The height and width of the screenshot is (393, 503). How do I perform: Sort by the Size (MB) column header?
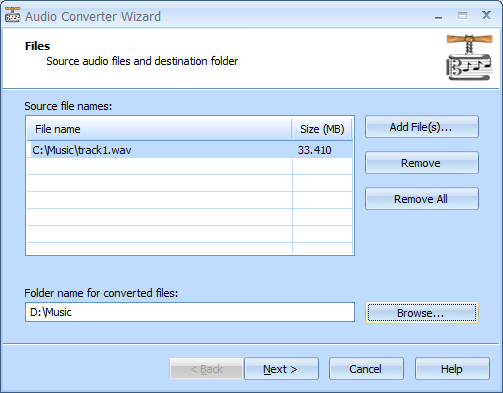pyautogui.click(x=322, y=129)
